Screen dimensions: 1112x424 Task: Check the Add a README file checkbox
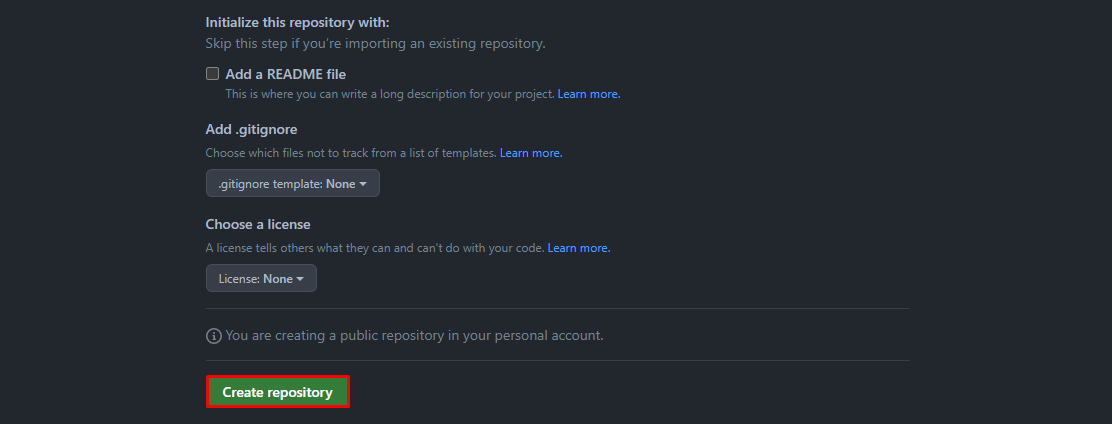(x=212, y=74)
